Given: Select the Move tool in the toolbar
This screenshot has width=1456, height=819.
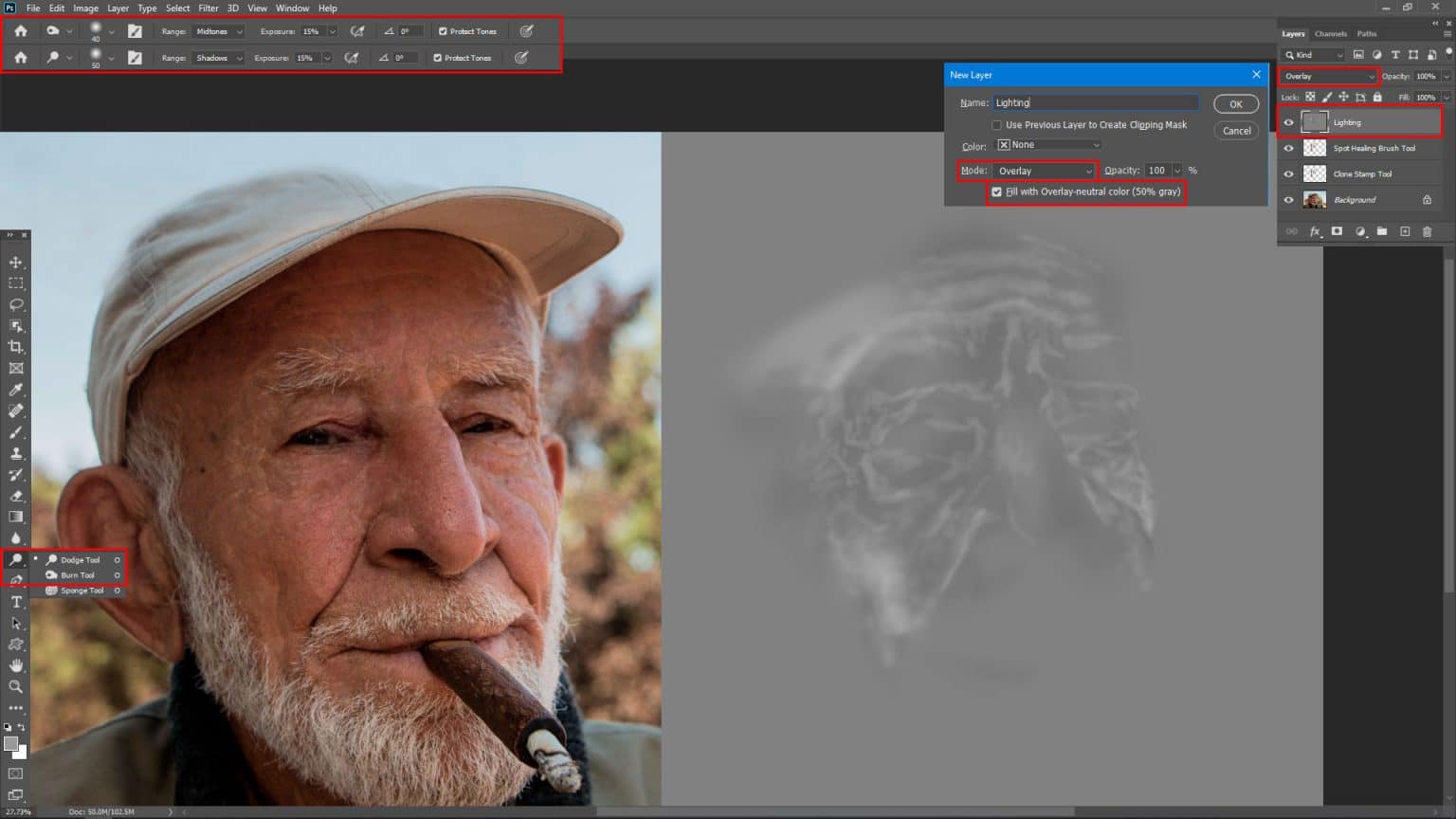Looking at the screenshot, I should coord(15,261).
